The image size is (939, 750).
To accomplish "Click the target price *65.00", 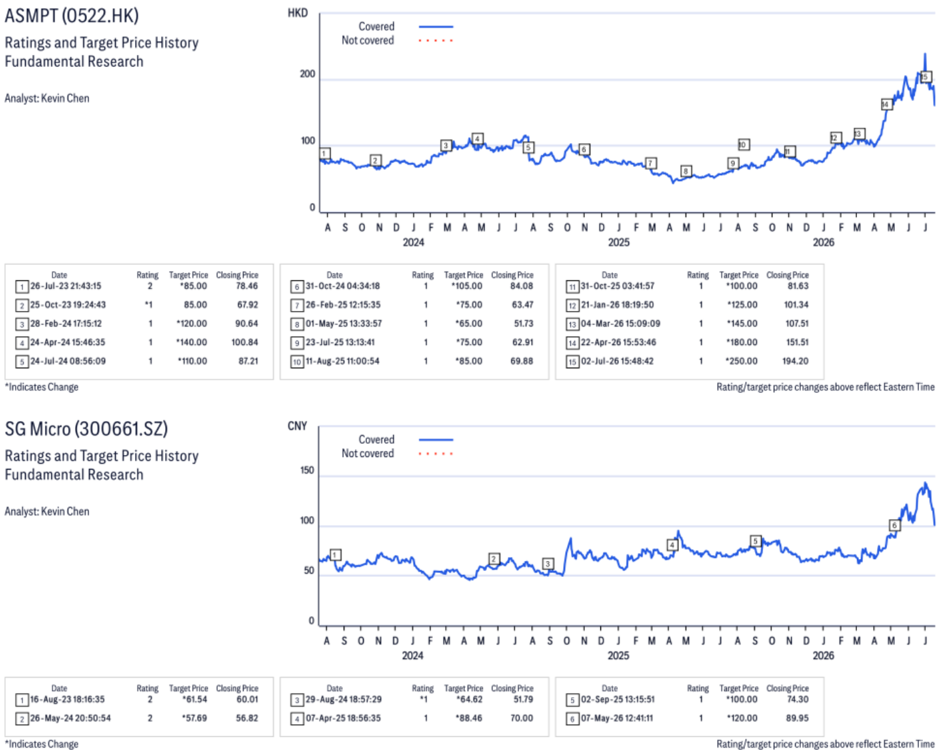I will point(469,323).
